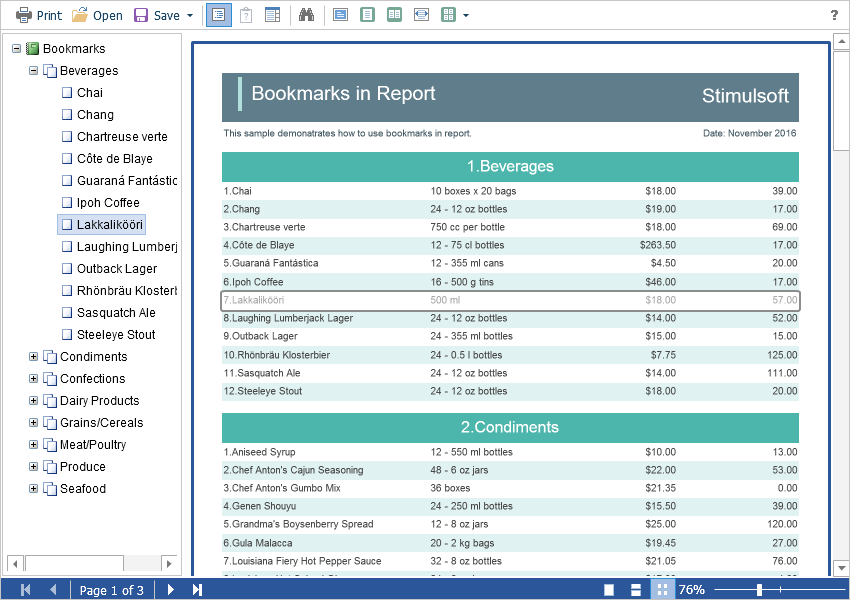Toggle the Parameters panel icon
850x600 pixels.
[x=246, y=15]
